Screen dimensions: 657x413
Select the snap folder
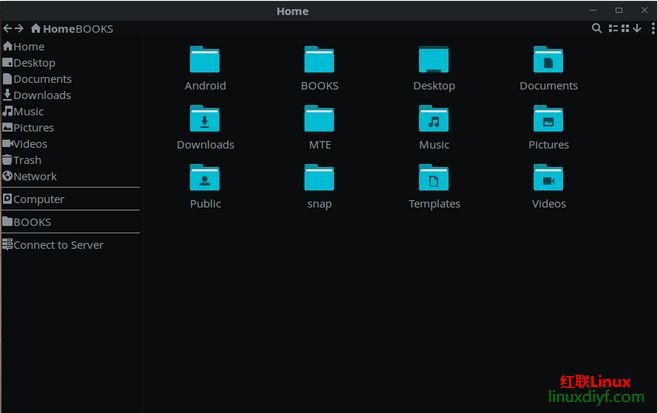(319, 180)
